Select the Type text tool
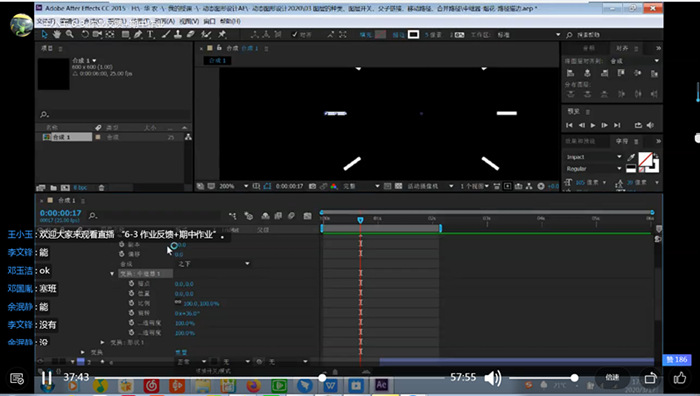 point(150,34)
